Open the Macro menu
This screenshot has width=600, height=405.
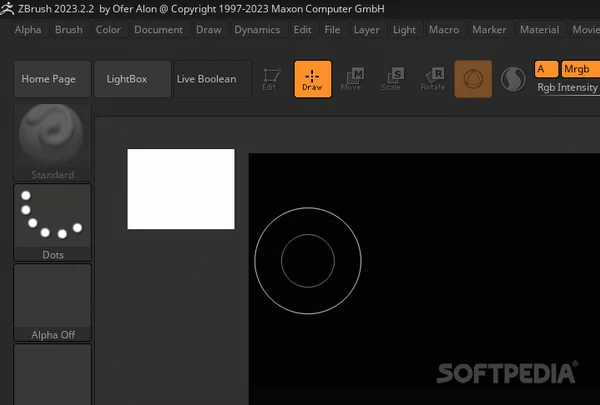(444, 30)
